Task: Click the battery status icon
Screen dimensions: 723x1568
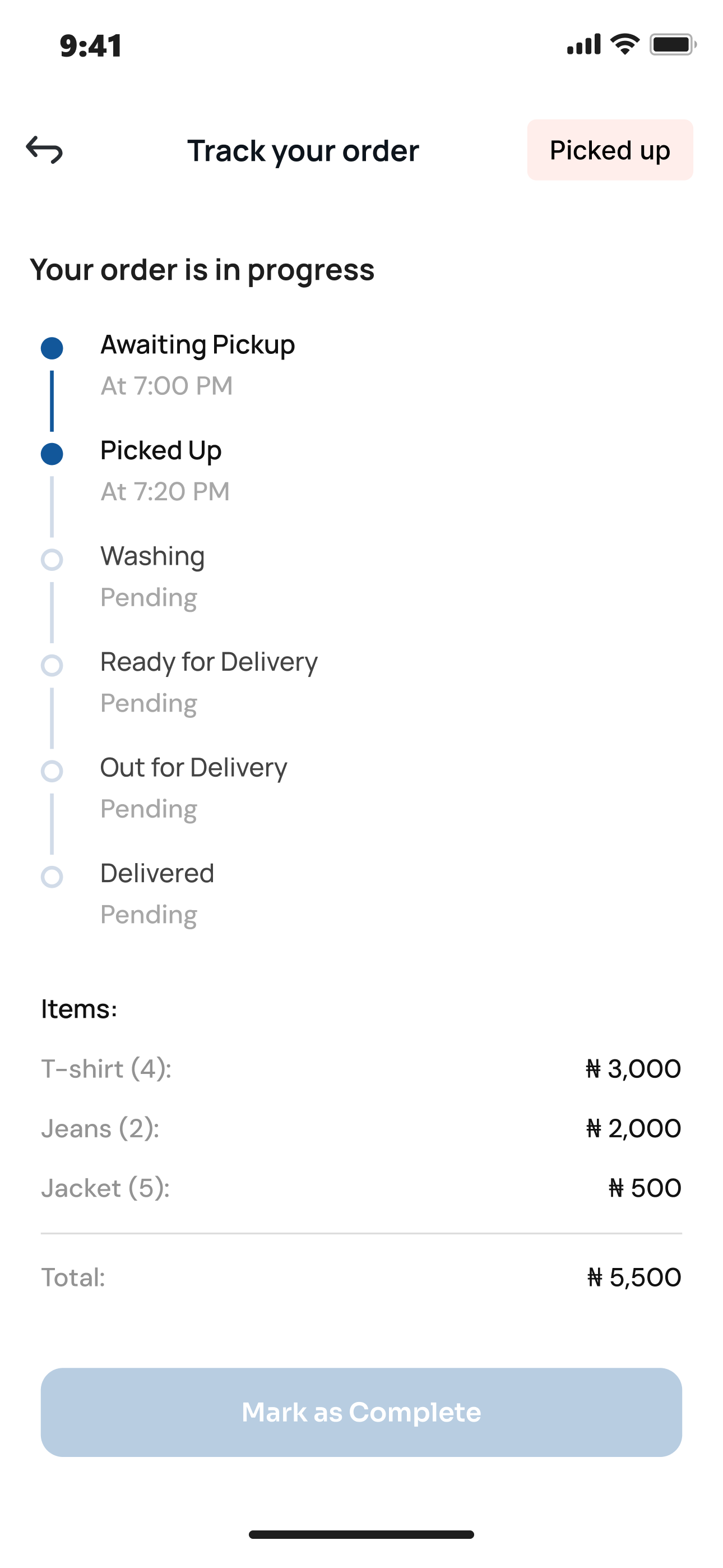Action: coord(673,44)
